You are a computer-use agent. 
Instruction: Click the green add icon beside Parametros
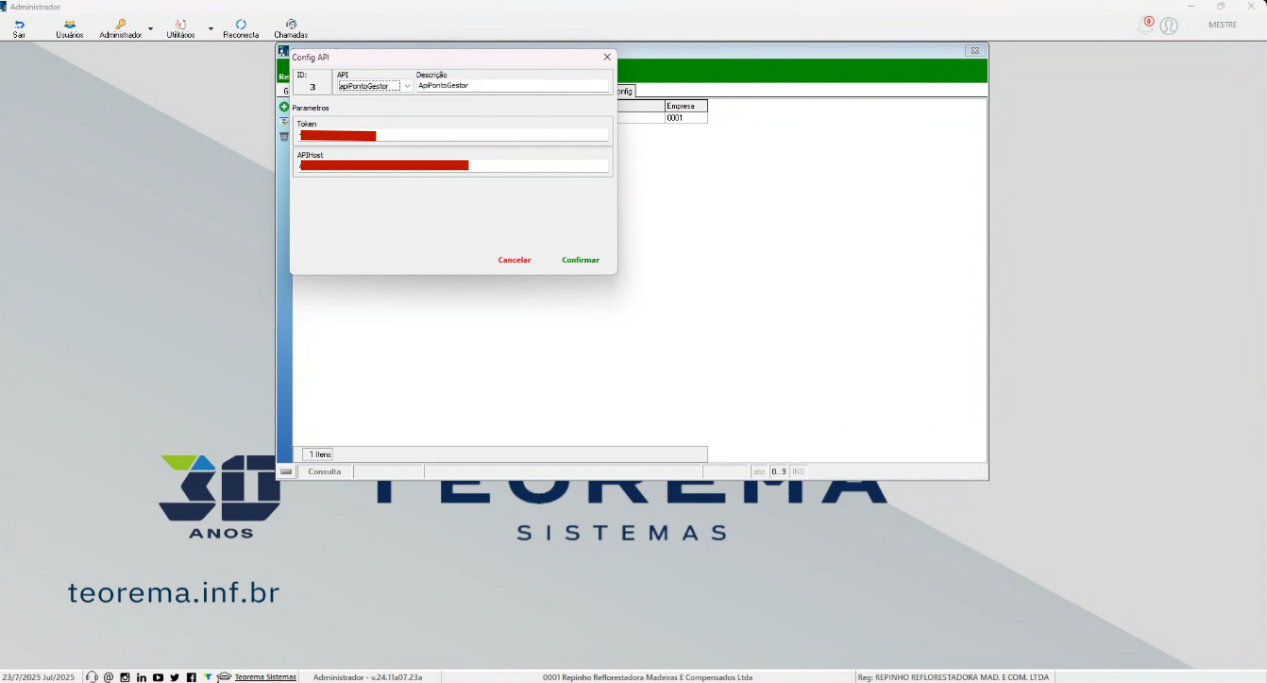pos(284,107)
